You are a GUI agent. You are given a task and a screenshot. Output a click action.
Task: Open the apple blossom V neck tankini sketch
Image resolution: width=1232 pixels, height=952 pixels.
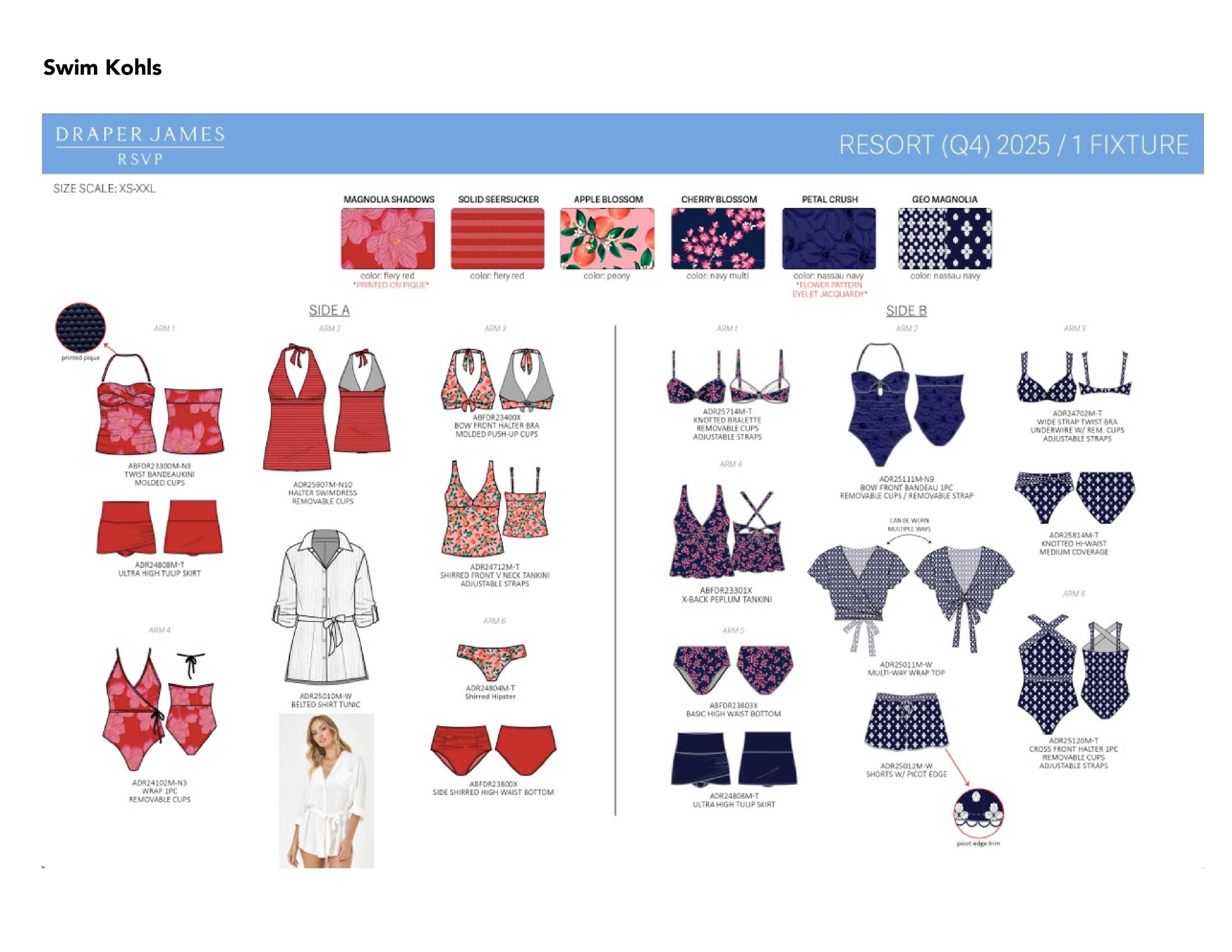(x=495, y=509)
